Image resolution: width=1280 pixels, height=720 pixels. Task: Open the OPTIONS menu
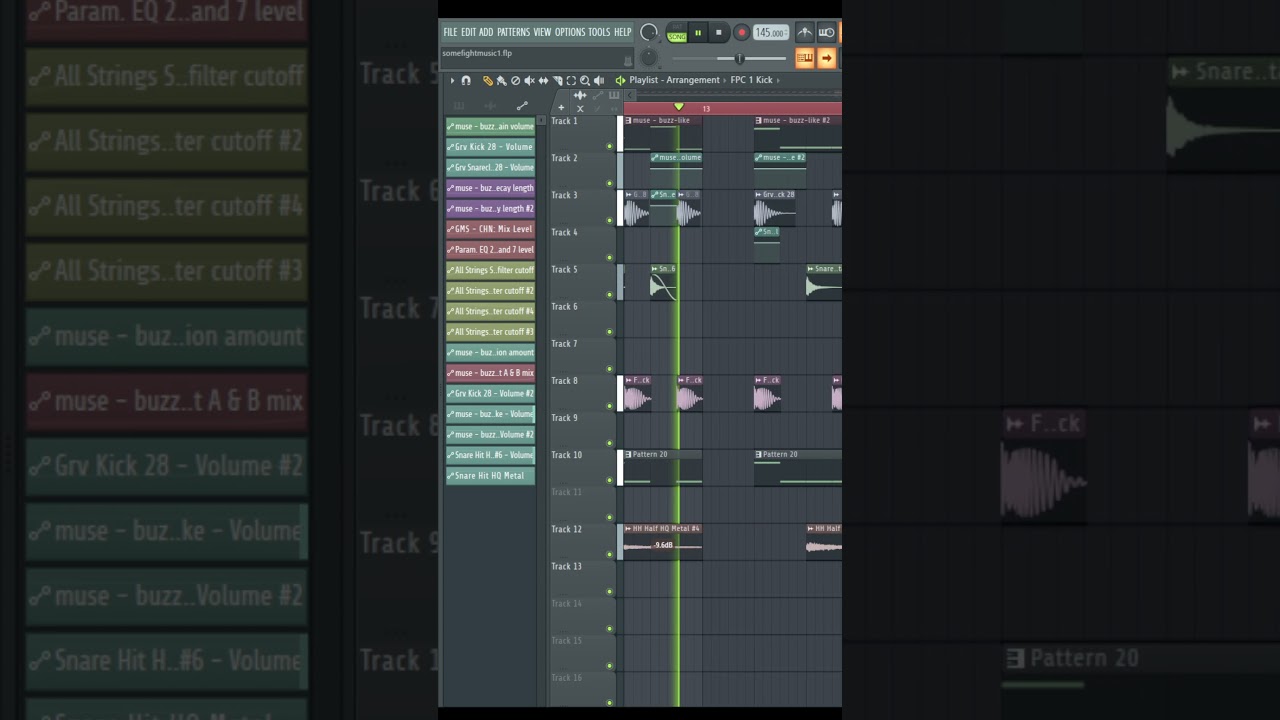[x=570, y=32]
